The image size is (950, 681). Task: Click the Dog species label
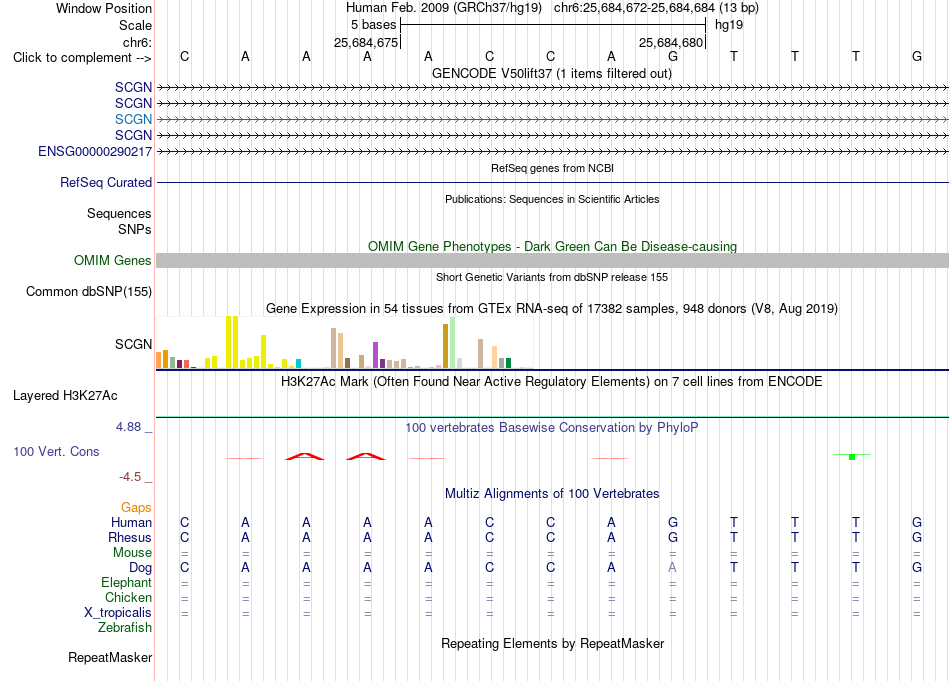point(141,568)
